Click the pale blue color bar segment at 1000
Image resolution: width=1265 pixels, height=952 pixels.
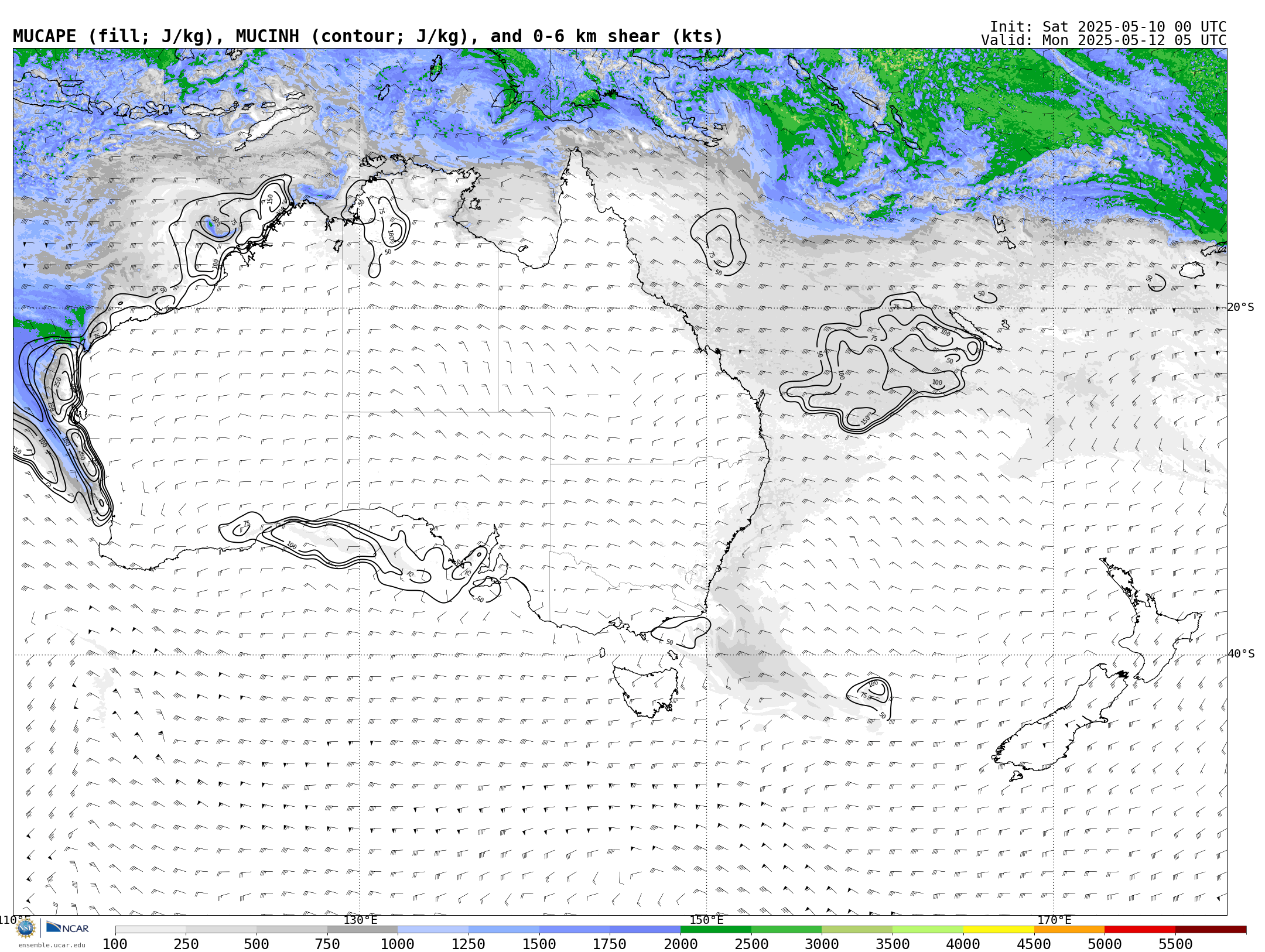click(x=433, y=930)
